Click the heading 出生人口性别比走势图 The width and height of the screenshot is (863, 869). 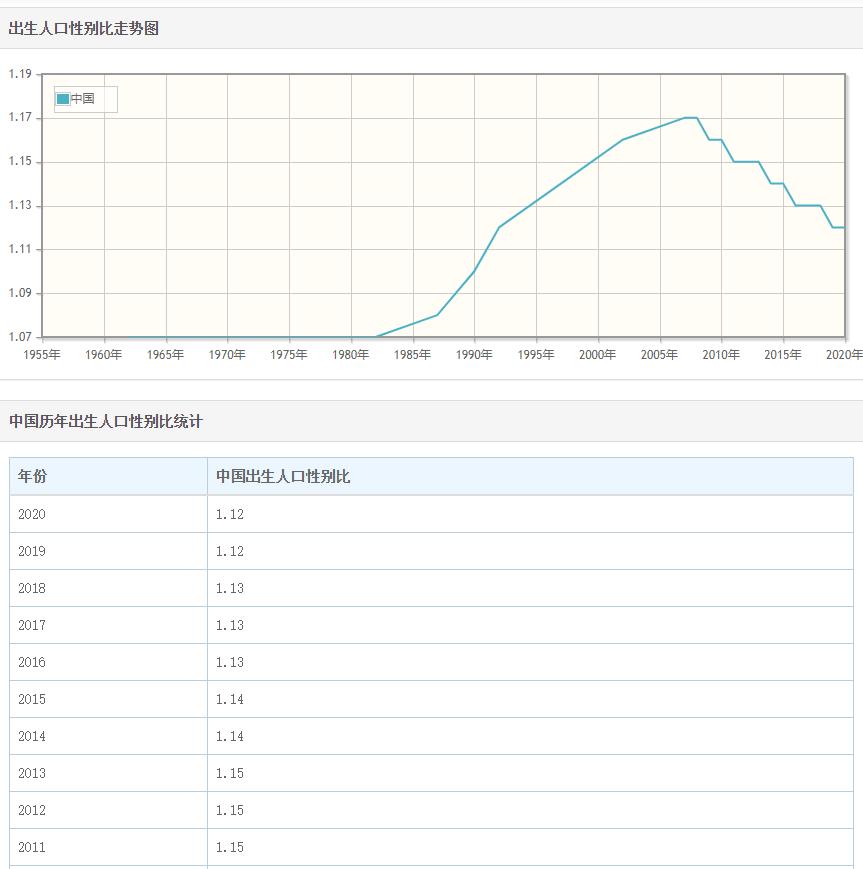[x=84, y=28]
